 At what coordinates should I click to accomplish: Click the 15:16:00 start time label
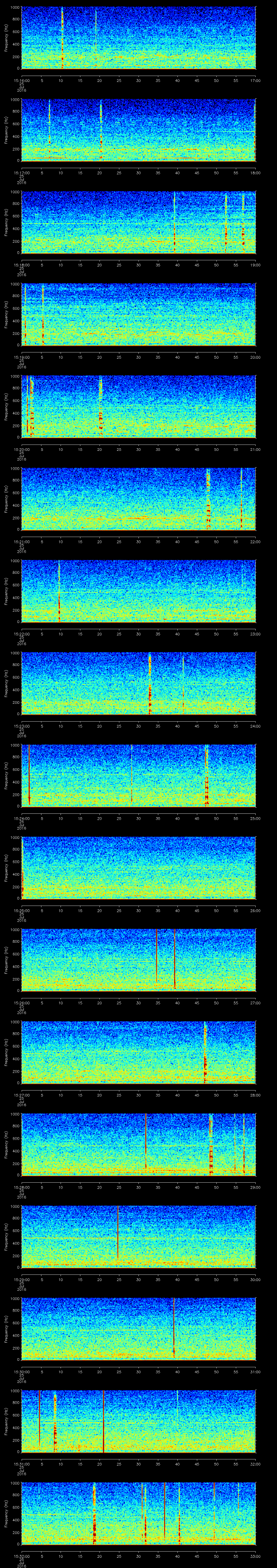(x=22, y=80)
